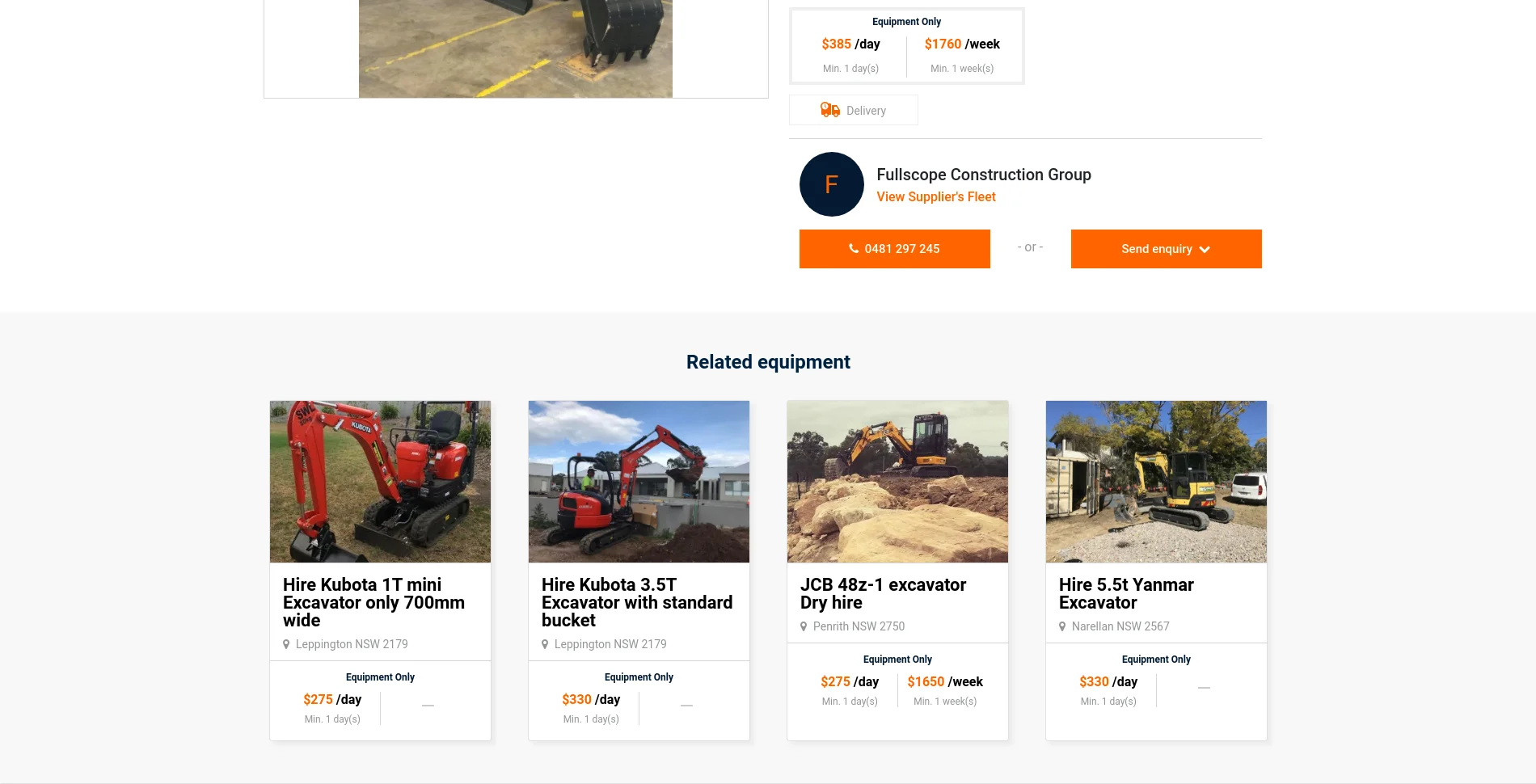Click the phone icon on call button
This screenshot has height=784, width=1536.
(854, 249)
